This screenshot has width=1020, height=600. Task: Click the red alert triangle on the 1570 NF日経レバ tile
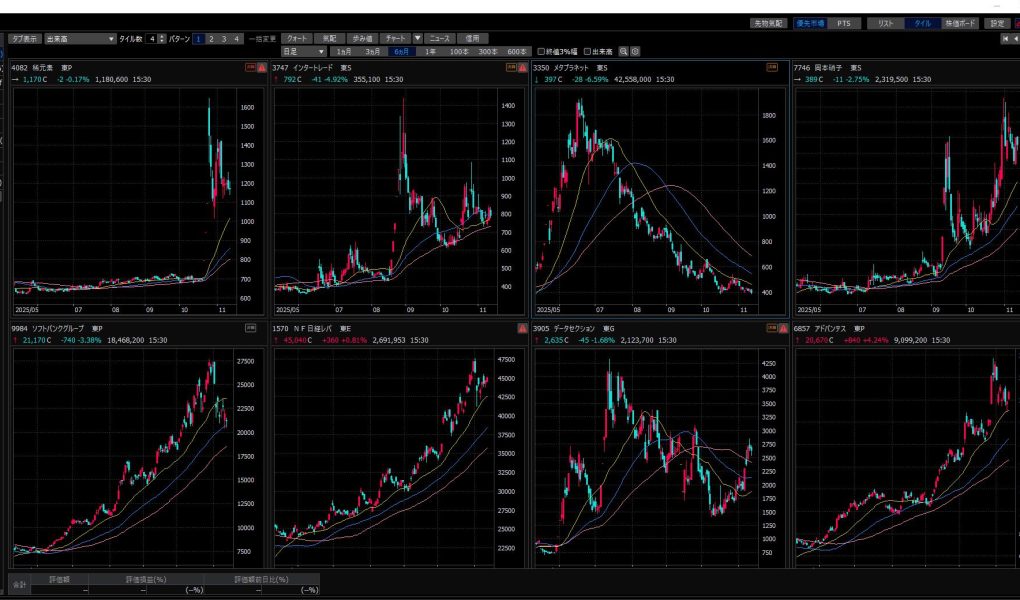pyautogui.click(x=523, y=328)
